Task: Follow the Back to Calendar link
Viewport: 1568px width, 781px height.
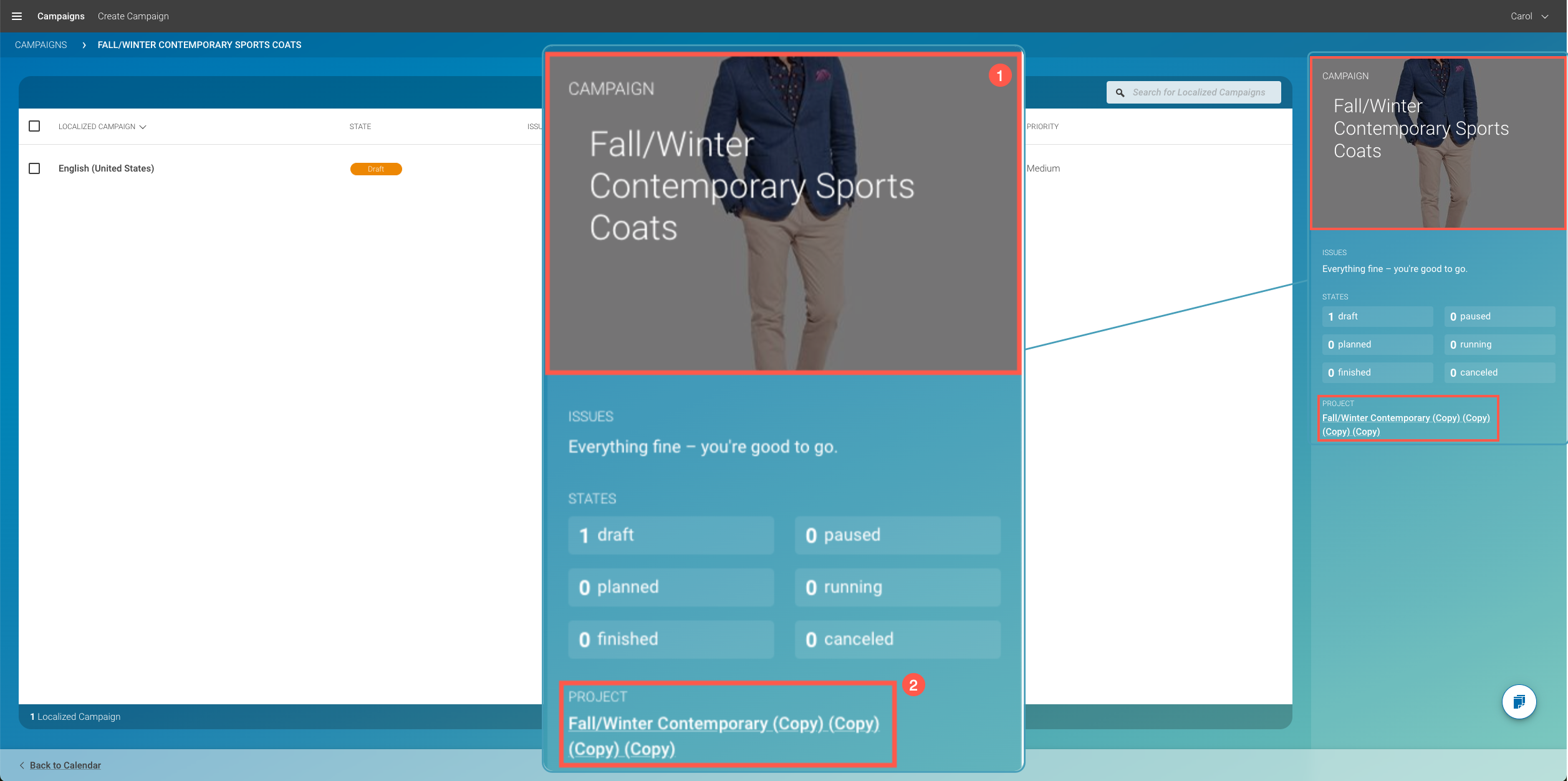Action: click(65, 765)
